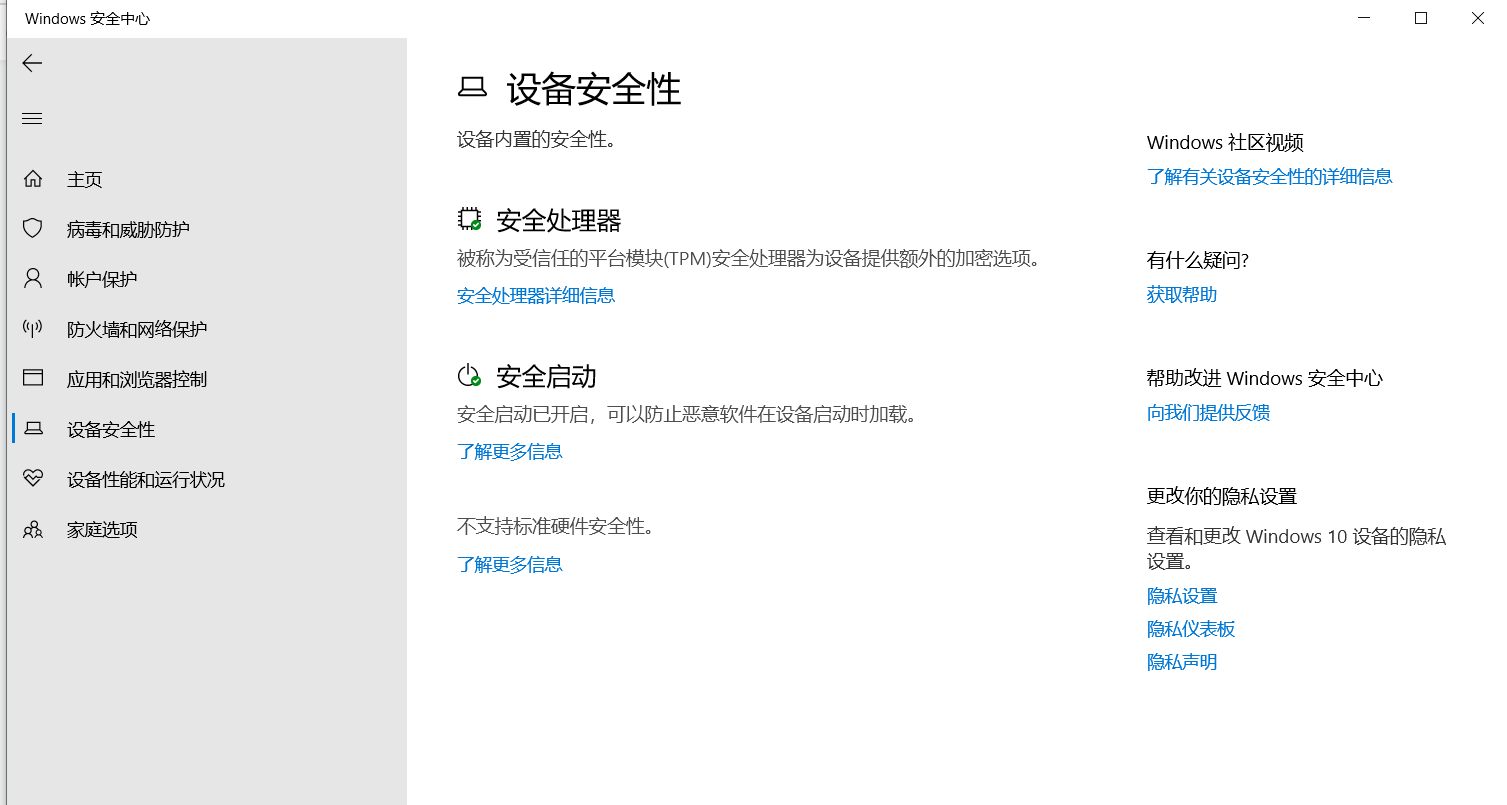Screen dimensions: 1507x805
Task: Open 了解有关设备安全性的详细信息 video link
Action: click(1270, 176)
